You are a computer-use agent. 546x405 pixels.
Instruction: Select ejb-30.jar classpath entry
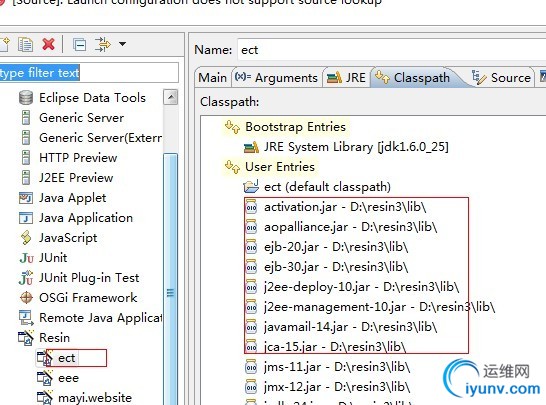(336, 267)
